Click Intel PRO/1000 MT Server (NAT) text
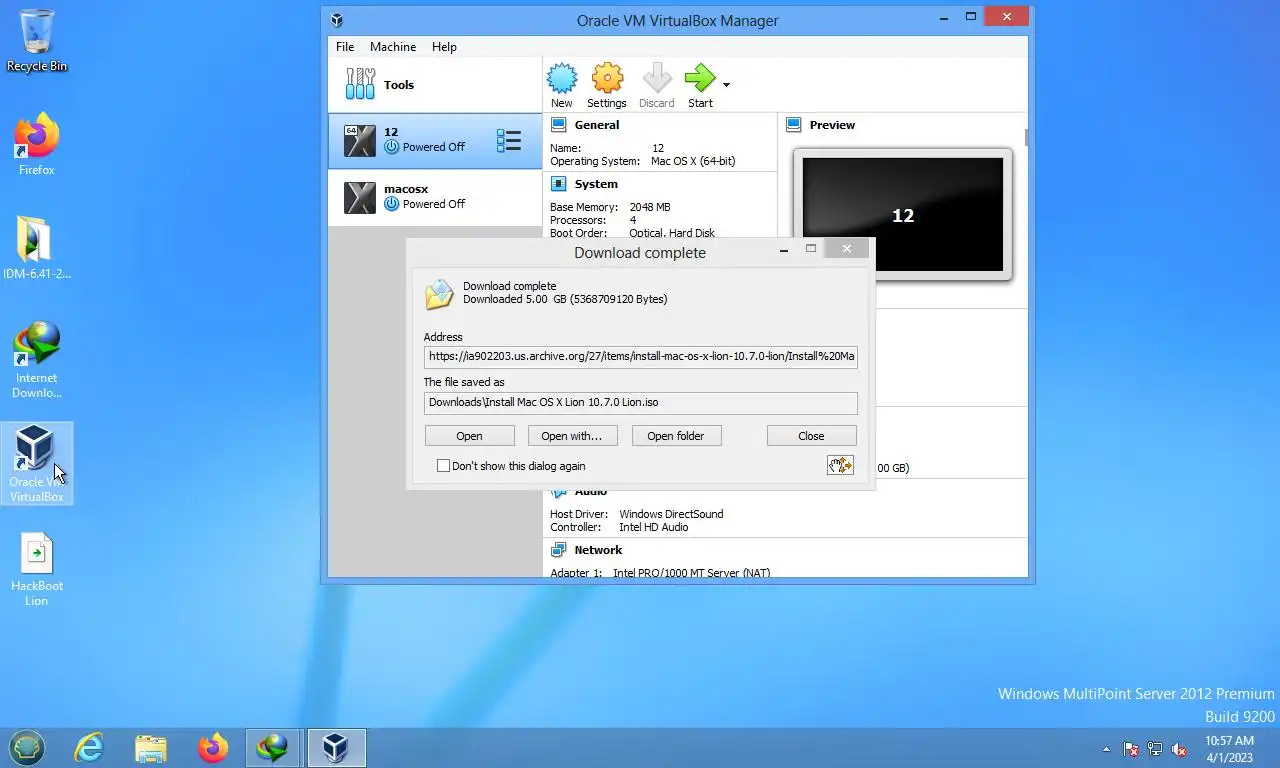This screenshot has height=768, width=1280. coord(691,573)
